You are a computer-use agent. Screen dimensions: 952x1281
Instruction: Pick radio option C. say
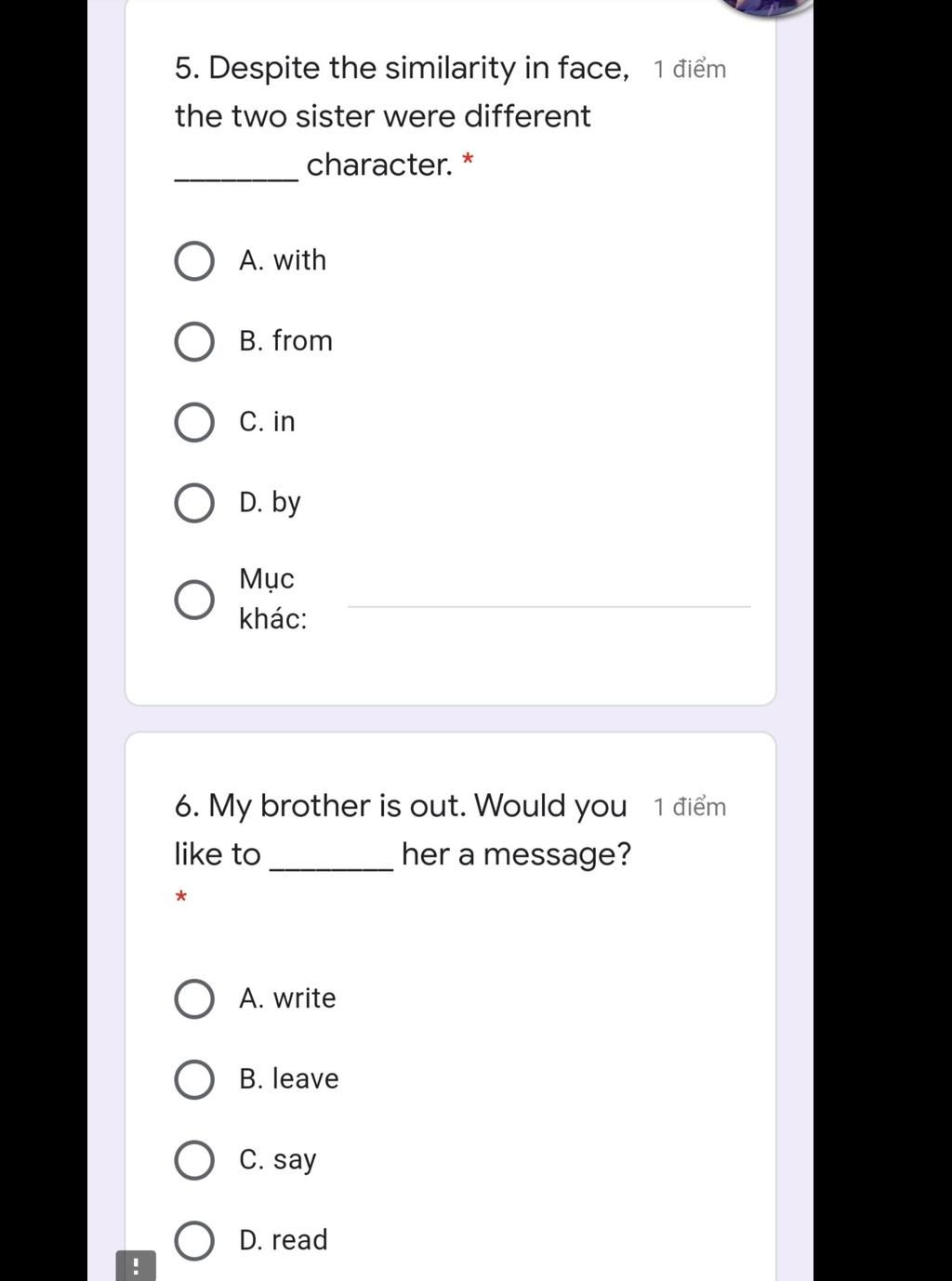194,1161
